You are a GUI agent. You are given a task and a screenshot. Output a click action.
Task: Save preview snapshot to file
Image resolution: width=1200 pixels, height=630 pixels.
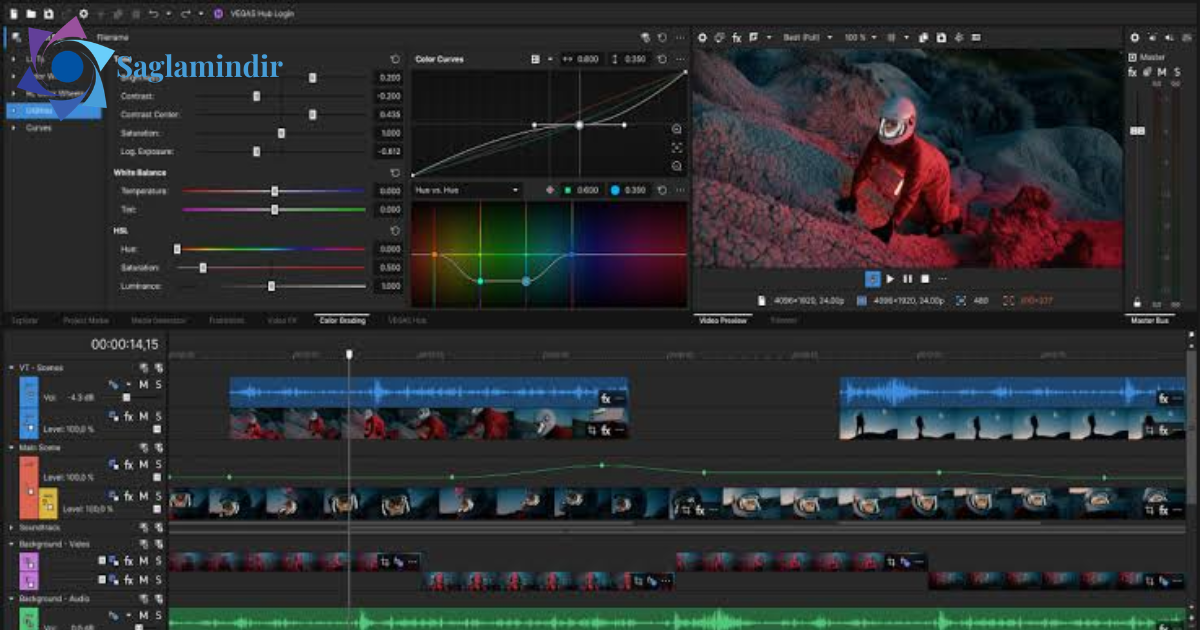click(943, 38)
